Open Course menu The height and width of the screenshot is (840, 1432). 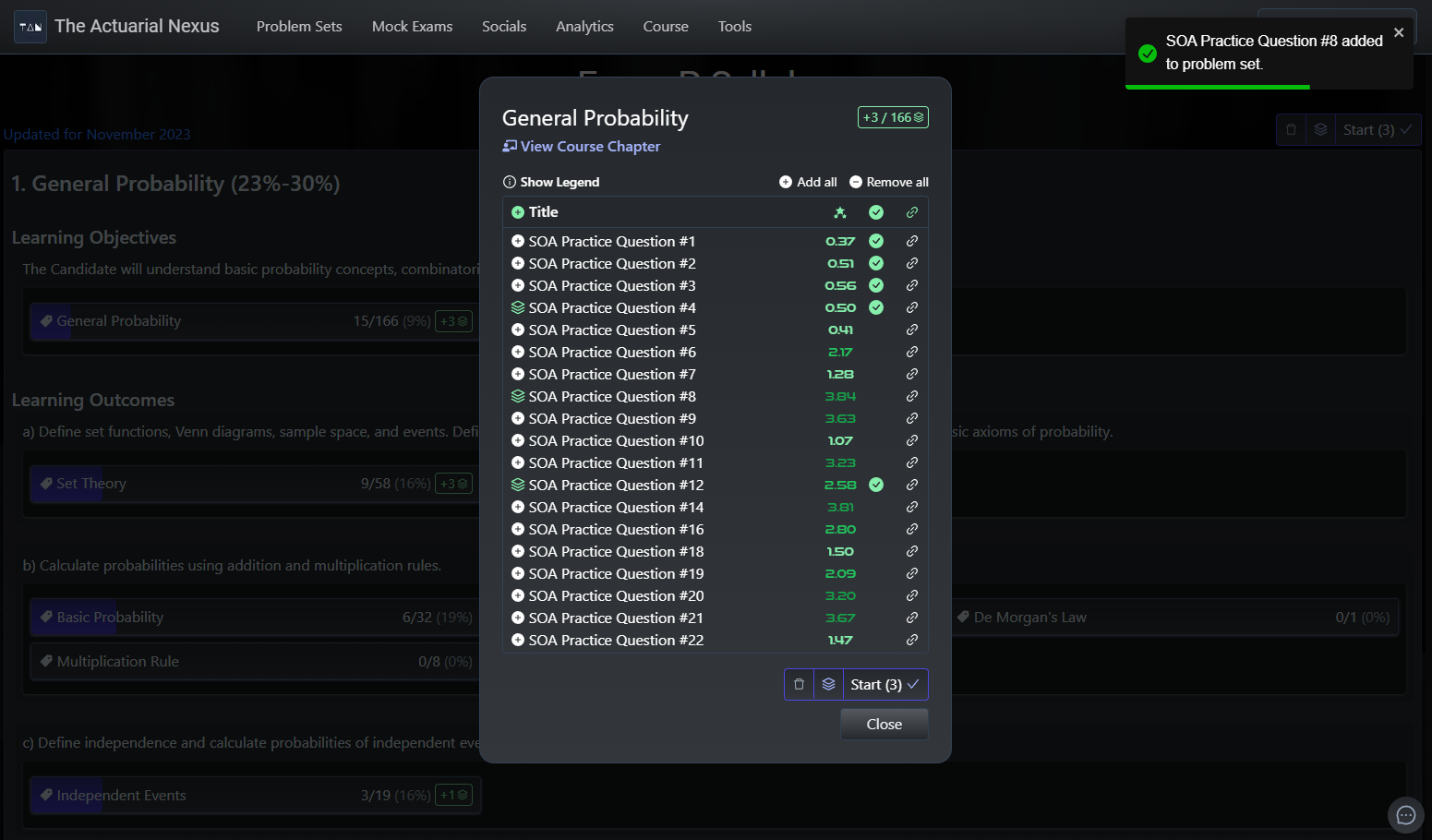pyautogui.click(x=666, y=27)
